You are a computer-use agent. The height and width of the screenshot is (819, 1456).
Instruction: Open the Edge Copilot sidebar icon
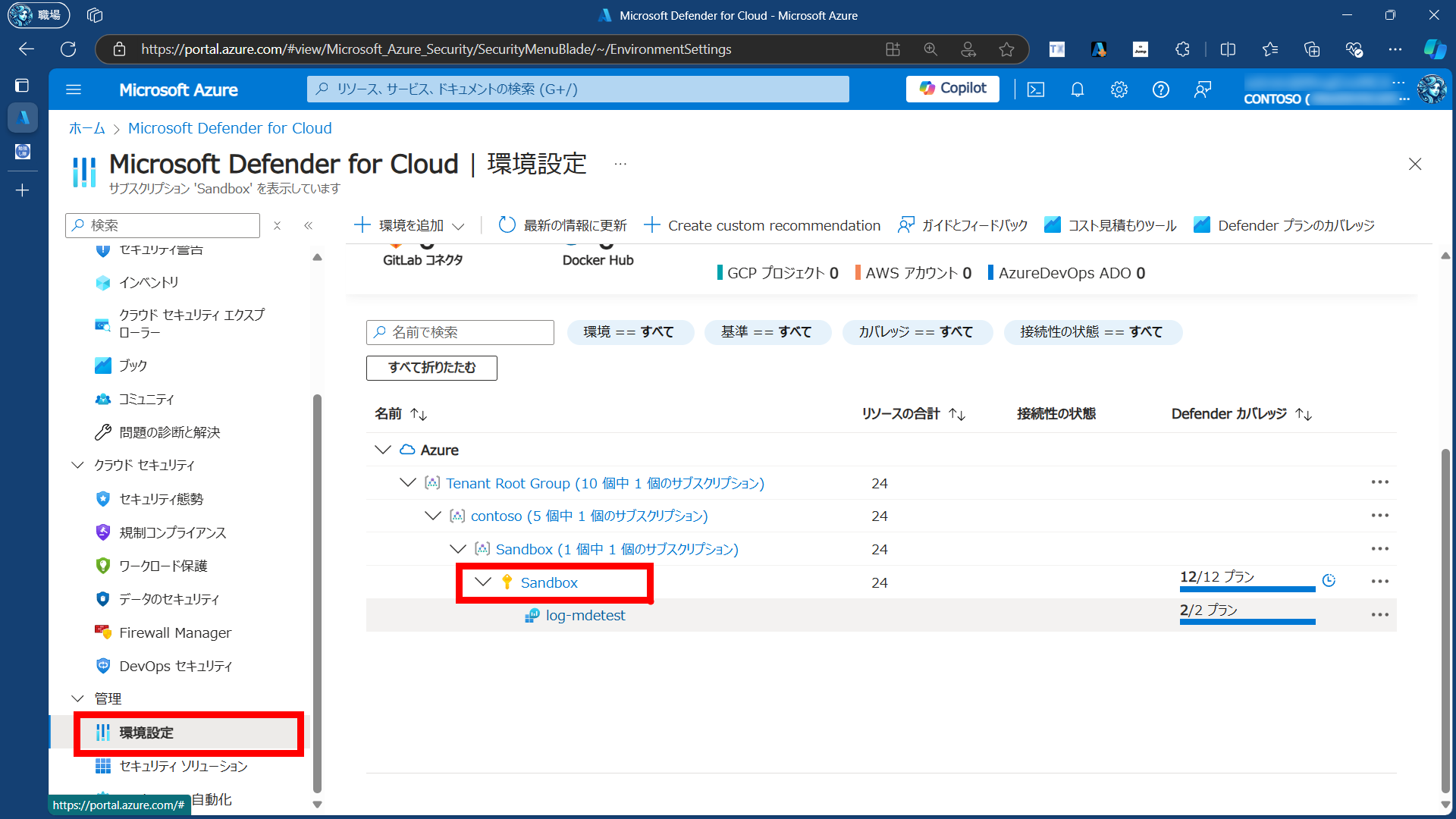coord(1434,49)
